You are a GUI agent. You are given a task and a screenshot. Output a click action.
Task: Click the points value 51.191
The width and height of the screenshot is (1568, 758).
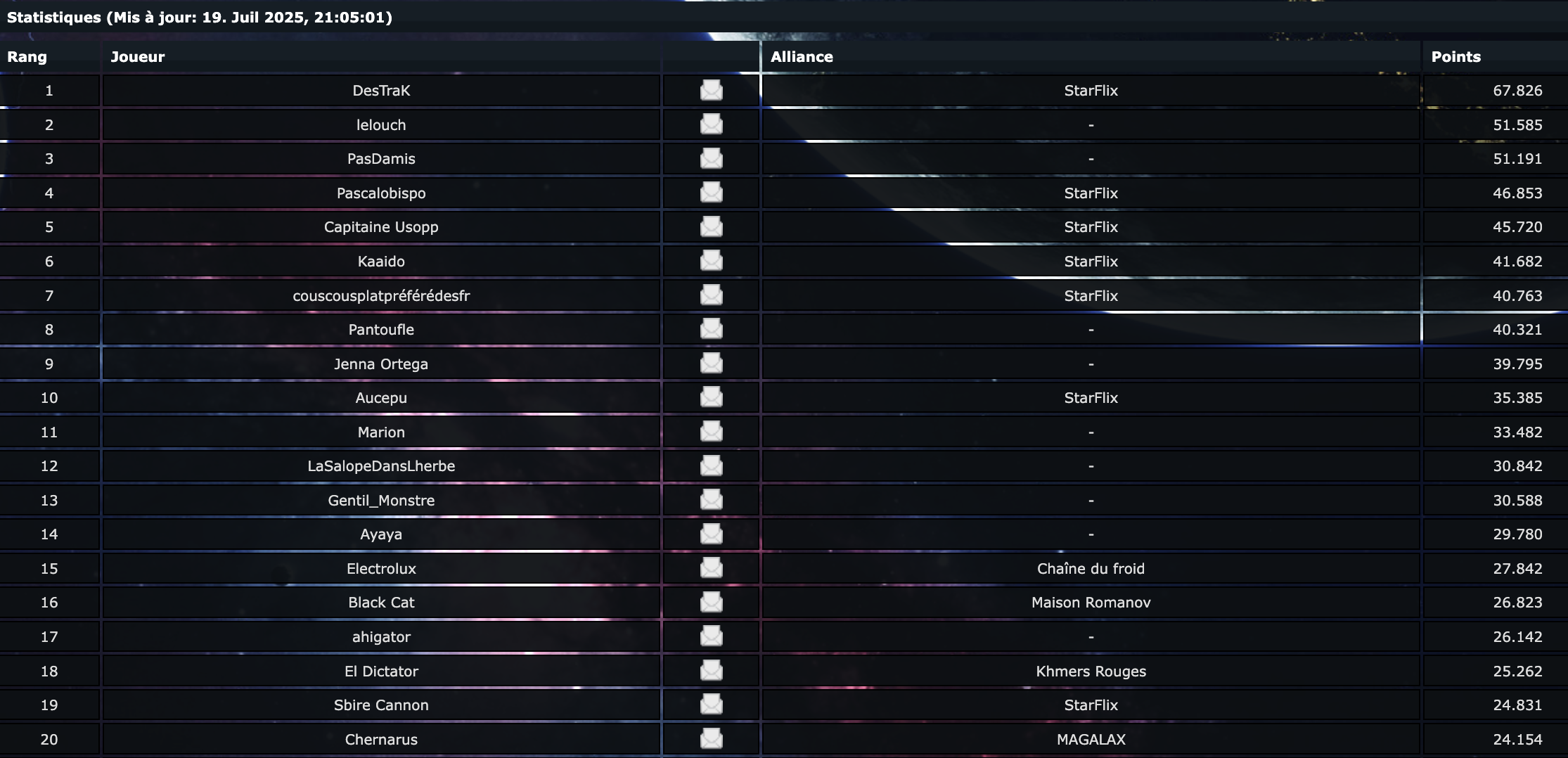(1517, 159)
